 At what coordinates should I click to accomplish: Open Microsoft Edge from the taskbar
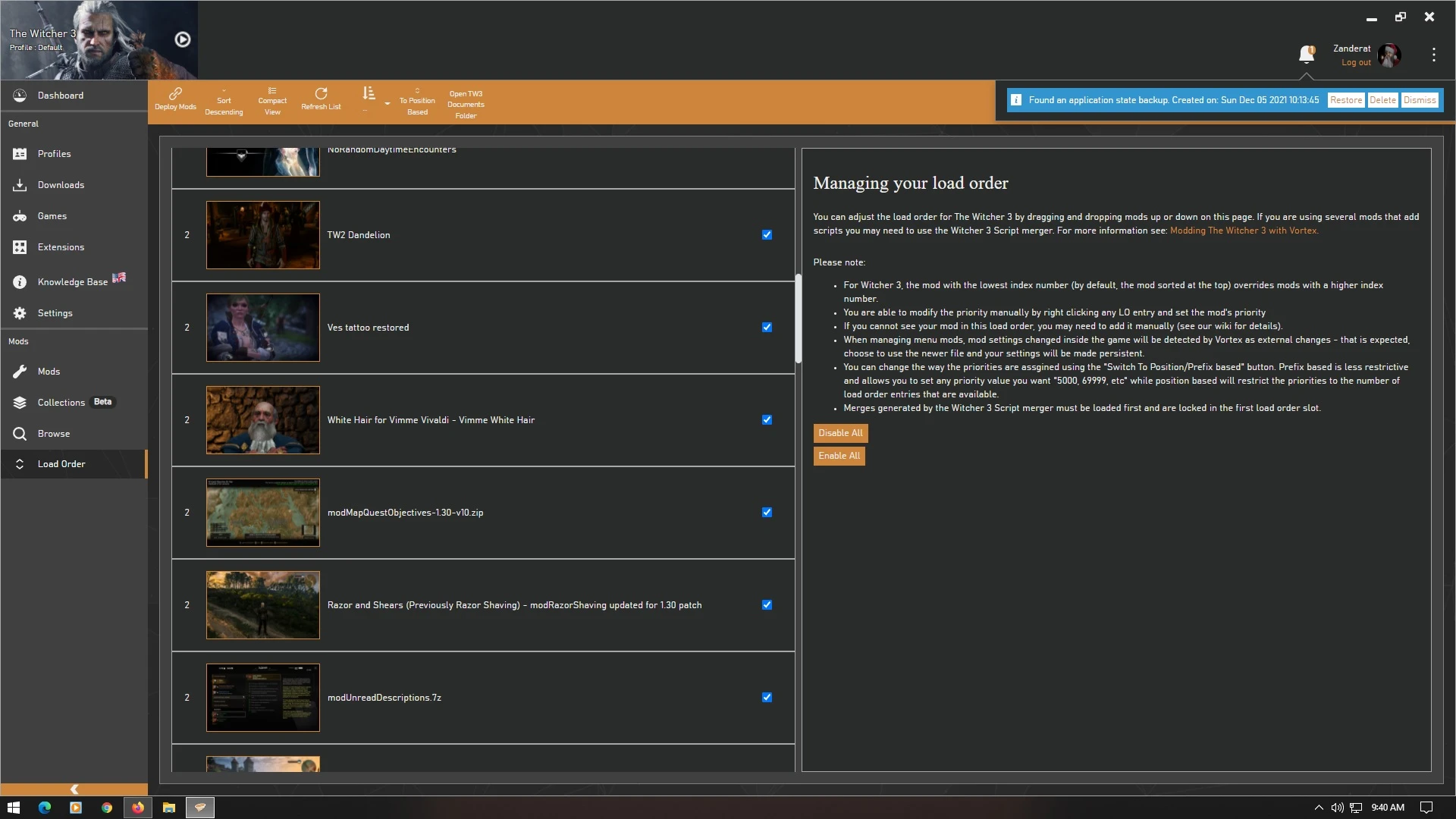coord(45,808)
